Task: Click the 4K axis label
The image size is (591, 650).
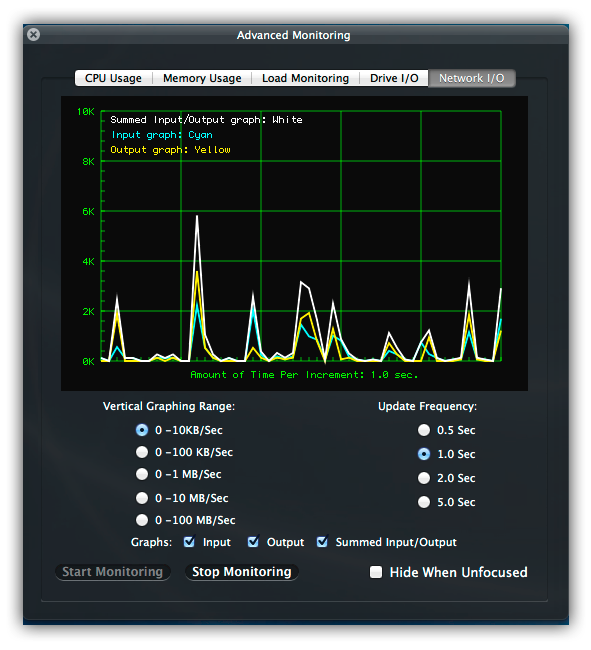Action: tap(88, 262)
